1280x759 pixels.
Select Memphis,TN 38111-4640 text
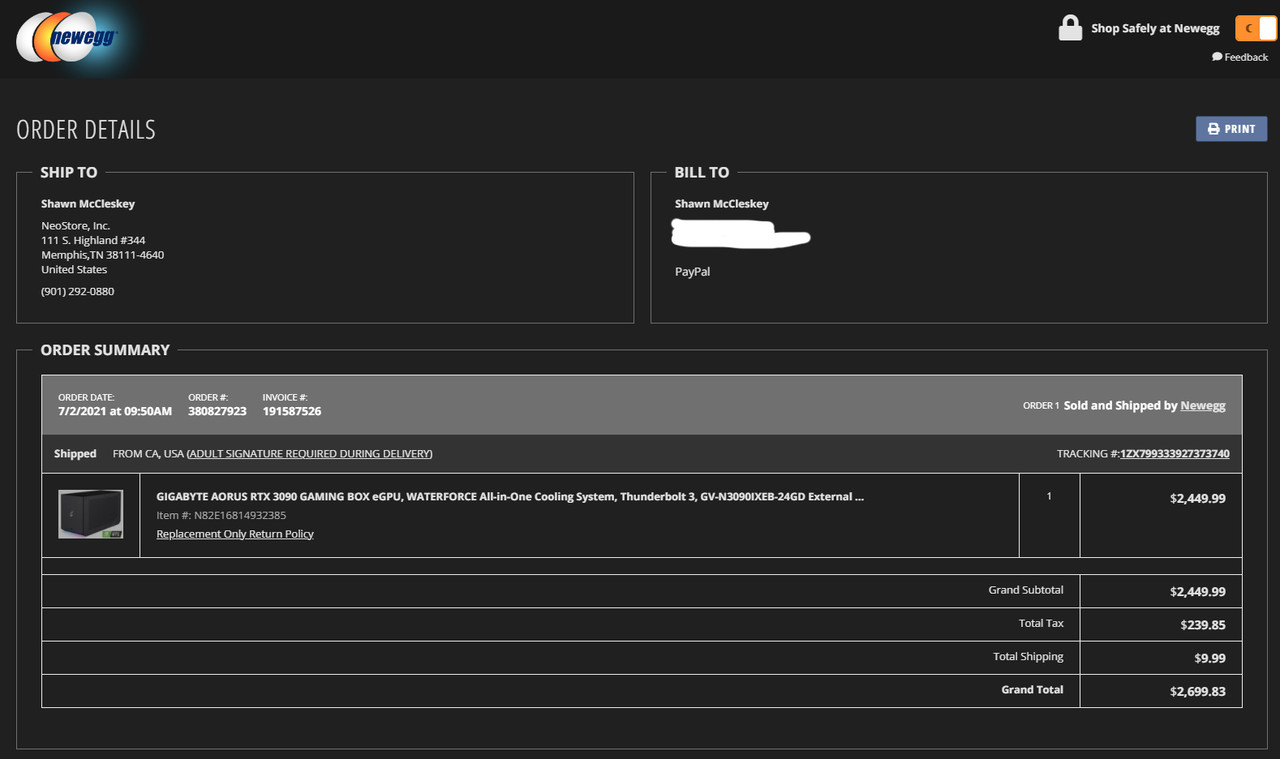pos(102,255)
